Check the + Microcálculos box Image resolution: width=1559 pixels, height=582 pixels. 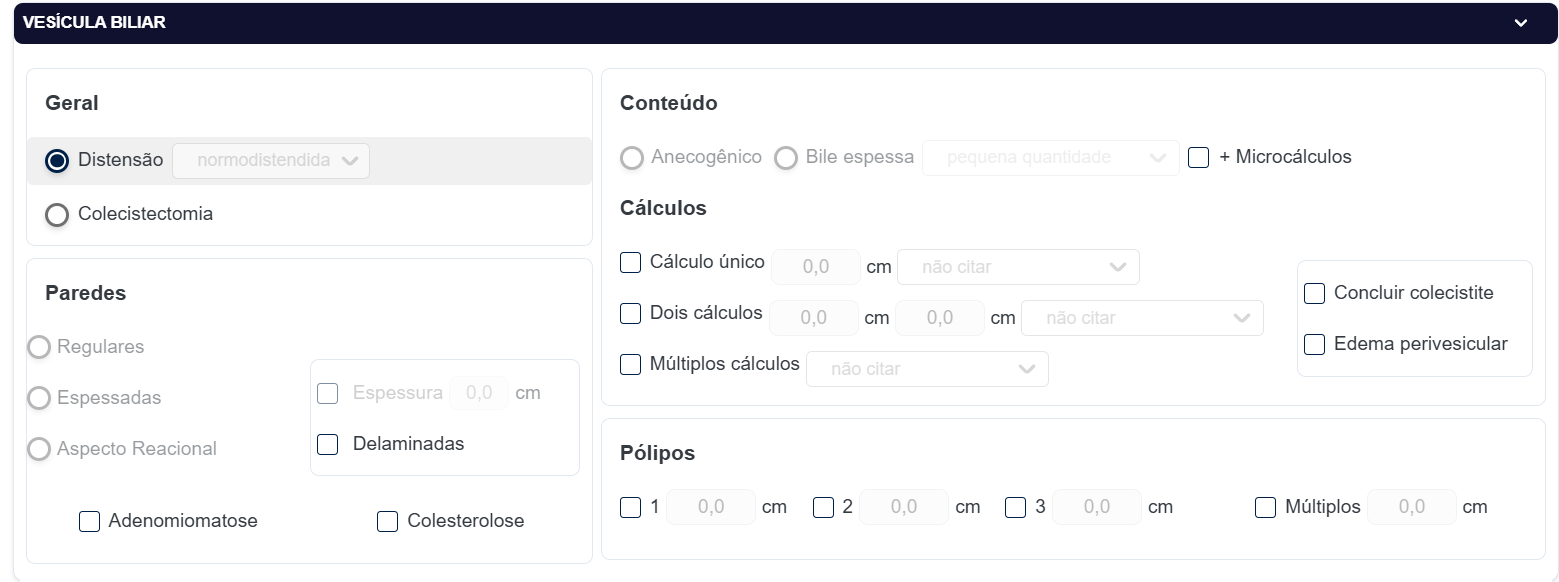click(1198, 157)
